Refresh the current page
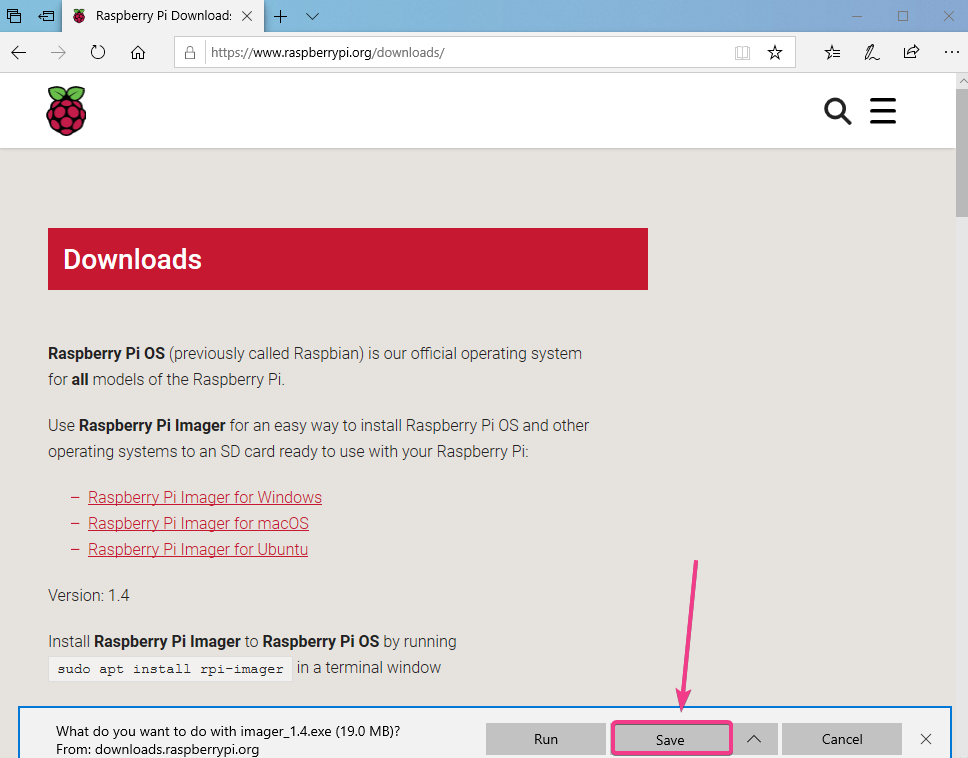 pos(98,52)
